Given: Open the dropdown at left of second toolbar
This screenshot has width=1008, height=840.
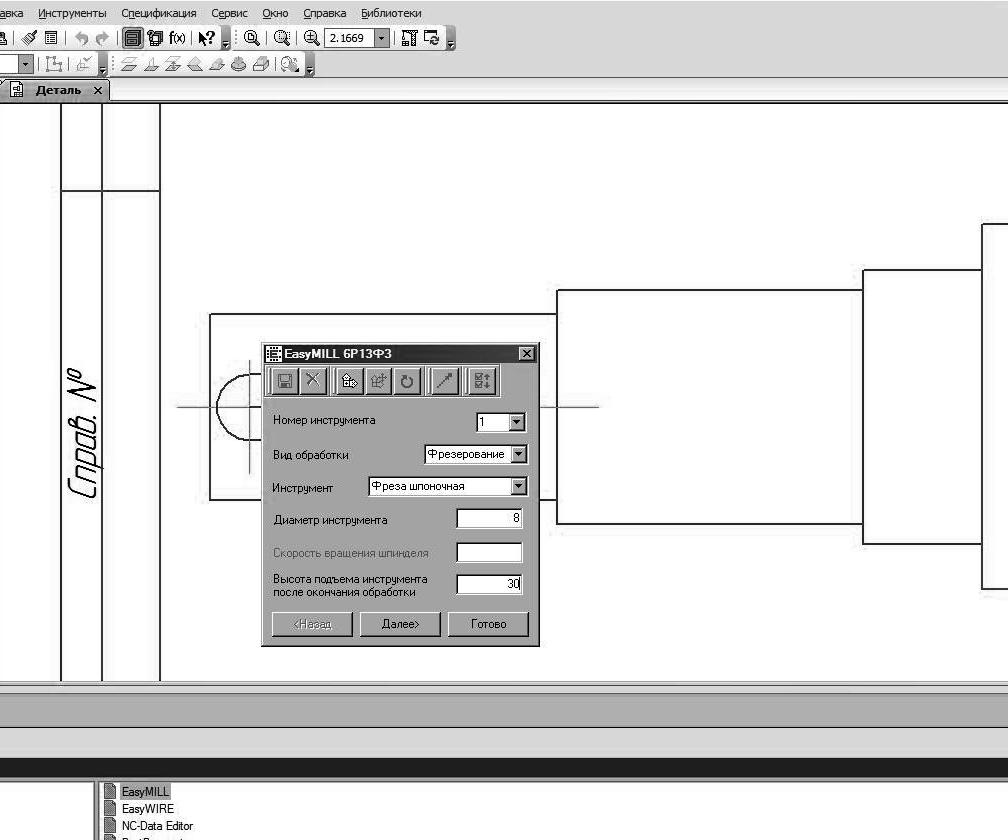Looking at the screenshot, I should pos(26,64).
